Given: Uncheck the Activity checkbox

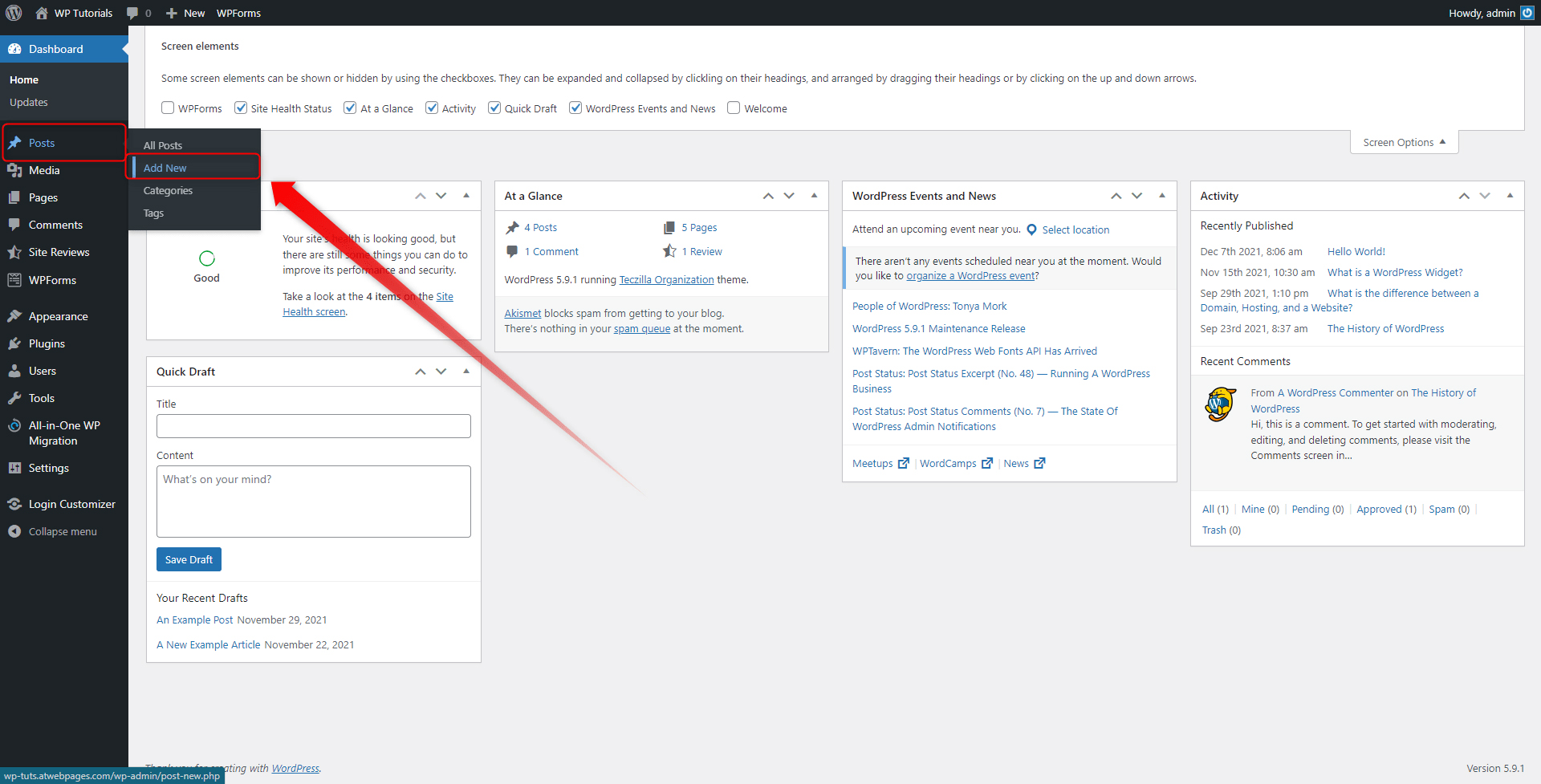Looking at the screenshot, I should point(432,108).
